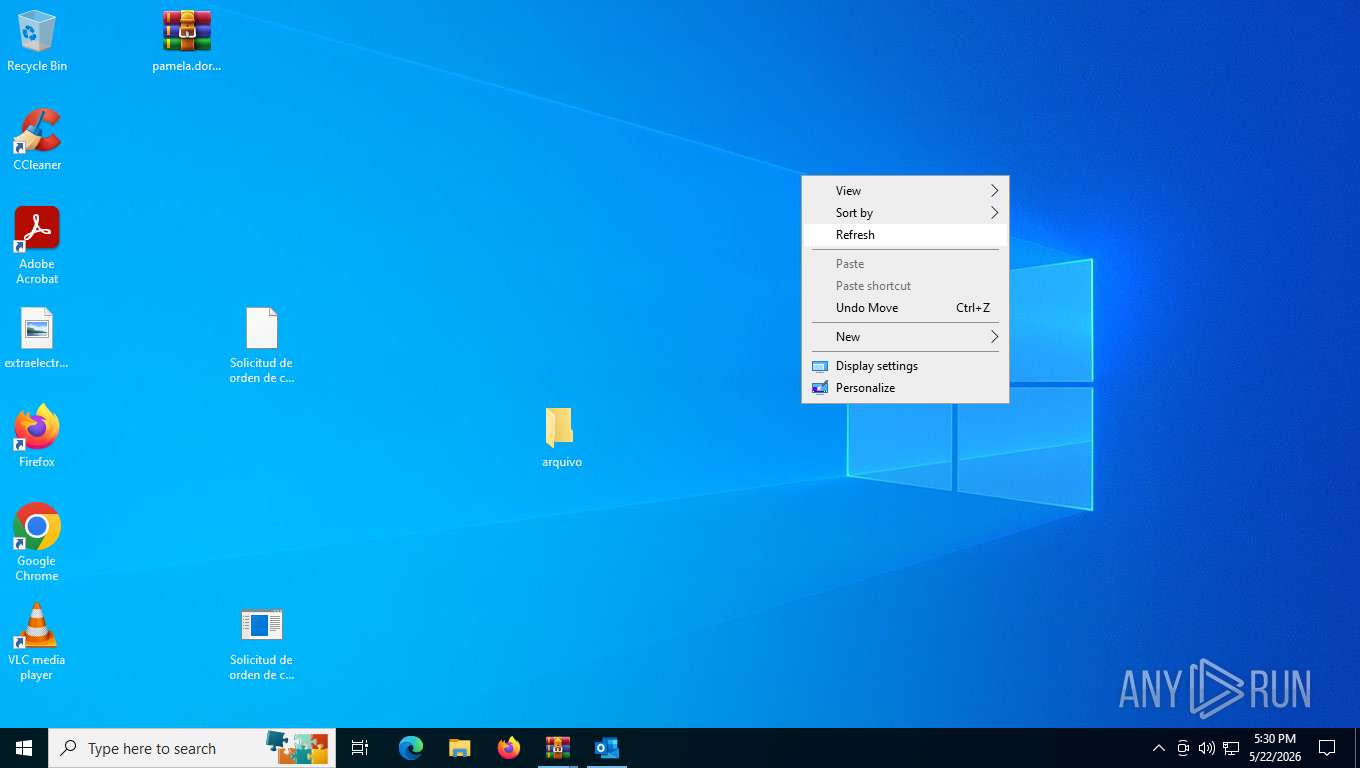Expand the View submenu

point(905,191)
